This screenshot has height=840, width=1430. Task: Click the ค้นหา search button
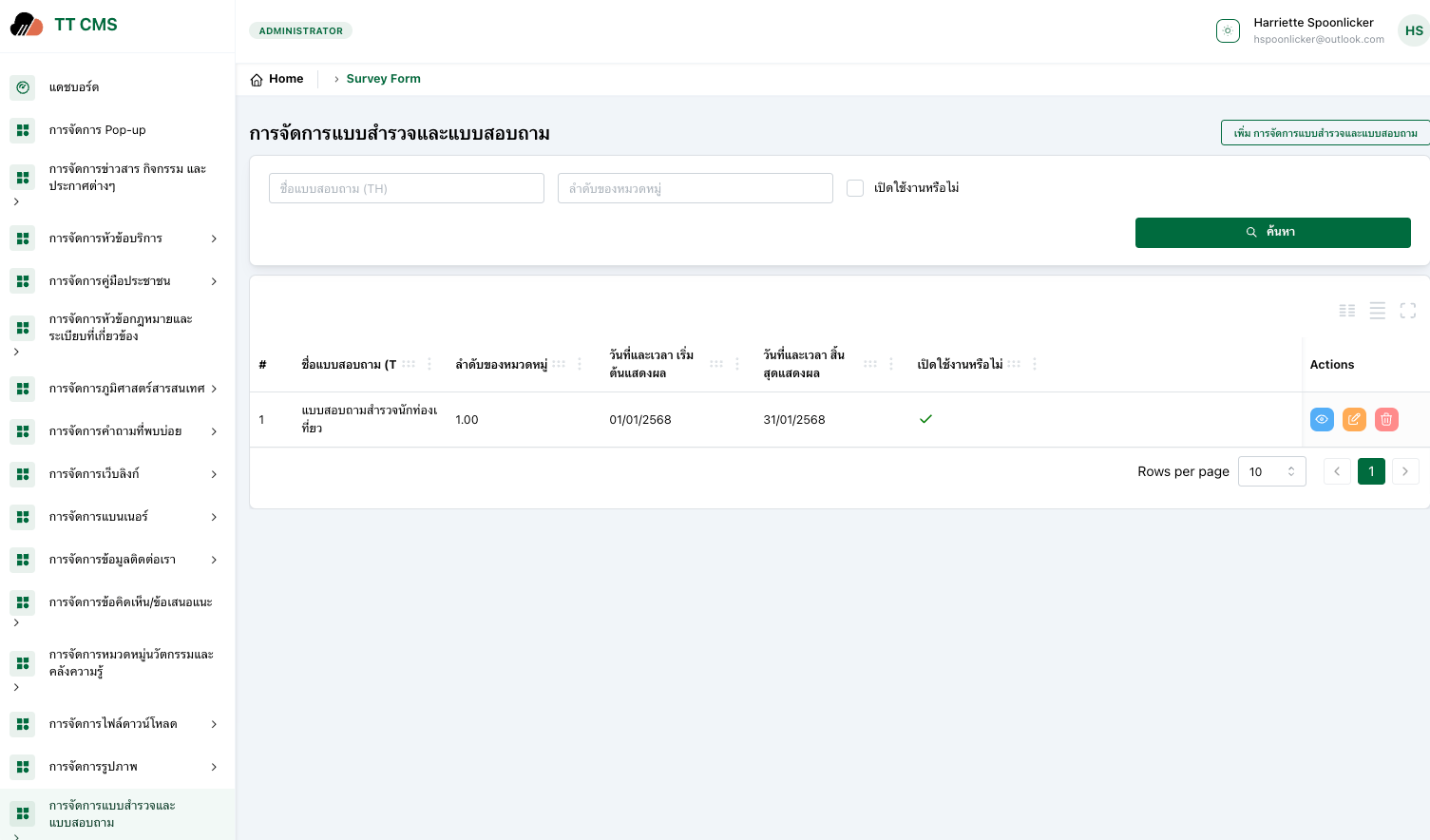[1272, 233]
